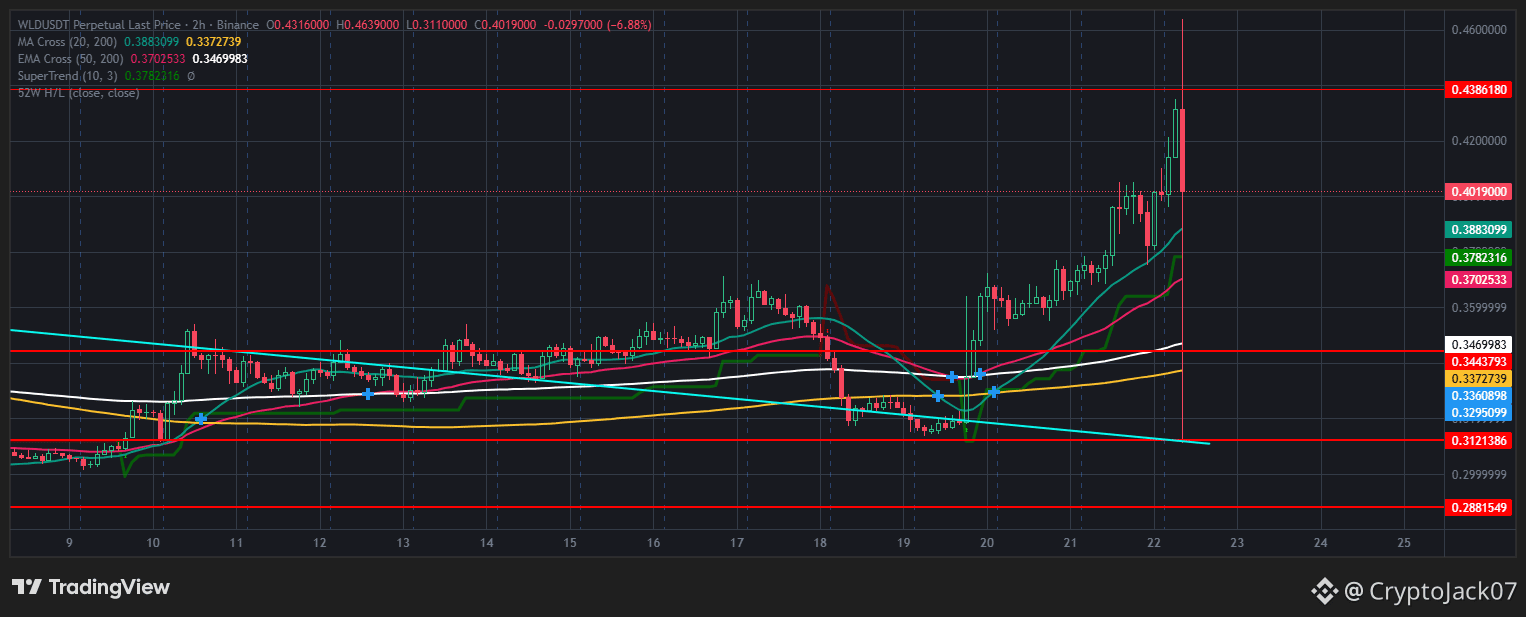Click the red 0.3121386 price axis tag
This screenshot has height=617, width=1526.
1480,440
